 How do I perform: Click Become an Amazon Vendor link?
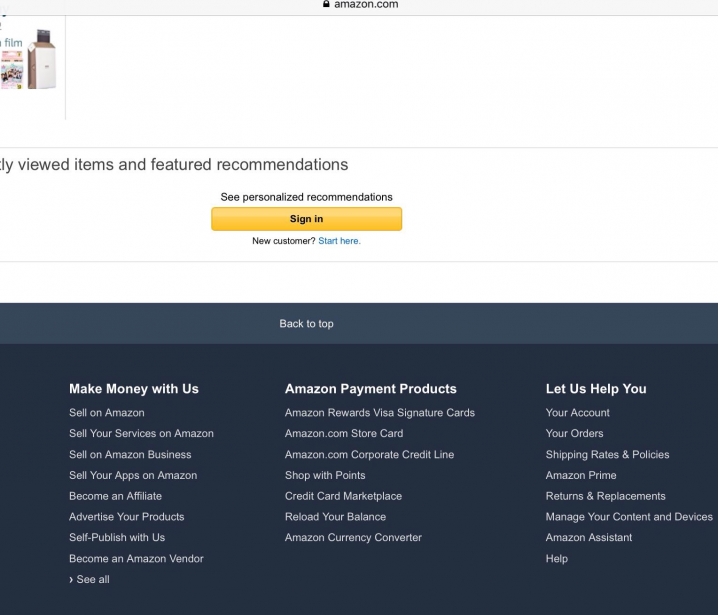pyautogui.click(x=136, y=559)
